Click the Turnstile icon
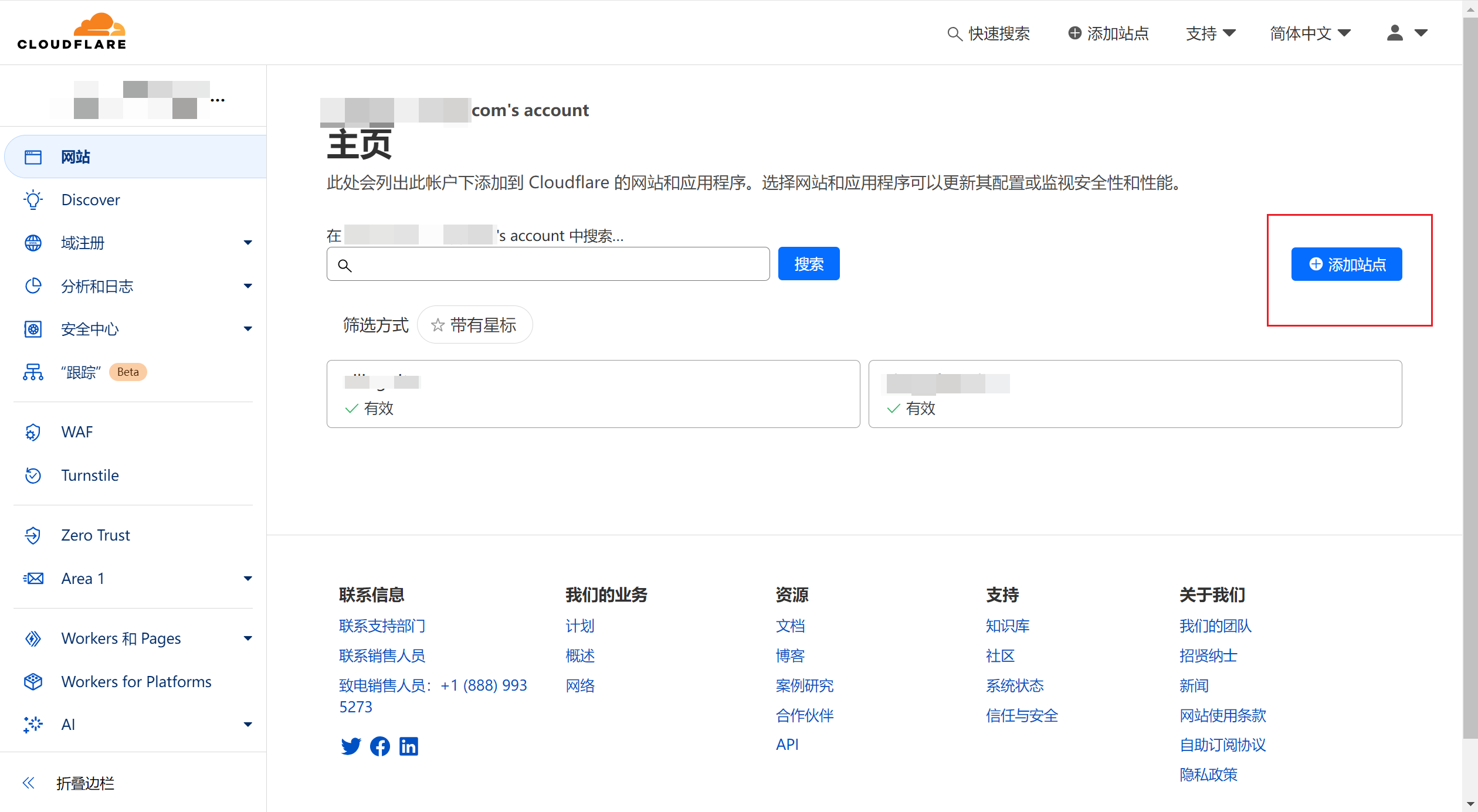 (x=33, y=475)
